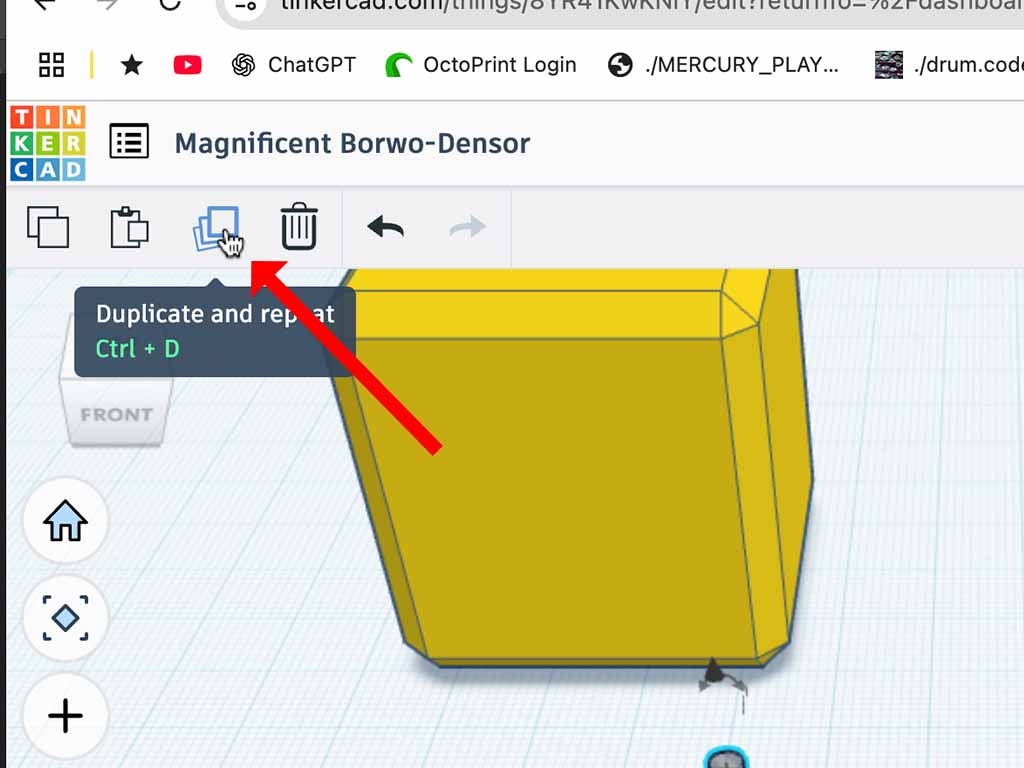Rename the design Magnificent Borwo-Densor
The height and width of the screenshot is (768, 1024).
[x=352, y=143]
